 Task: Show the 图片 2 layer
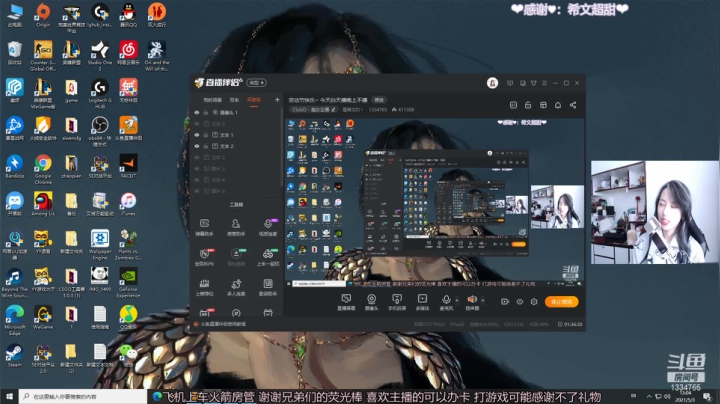pyautogui.click(x=197, y=168)
